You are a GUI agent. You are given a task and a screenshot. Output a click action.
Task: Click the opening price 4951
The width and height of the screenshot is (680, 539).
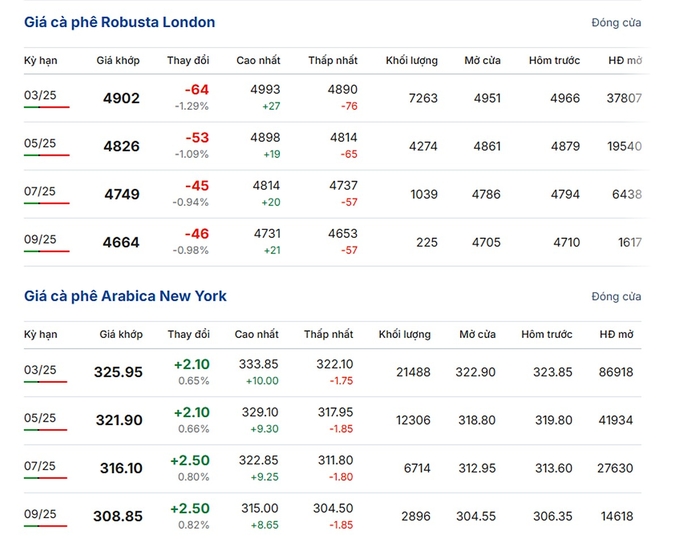coord(487,98)
